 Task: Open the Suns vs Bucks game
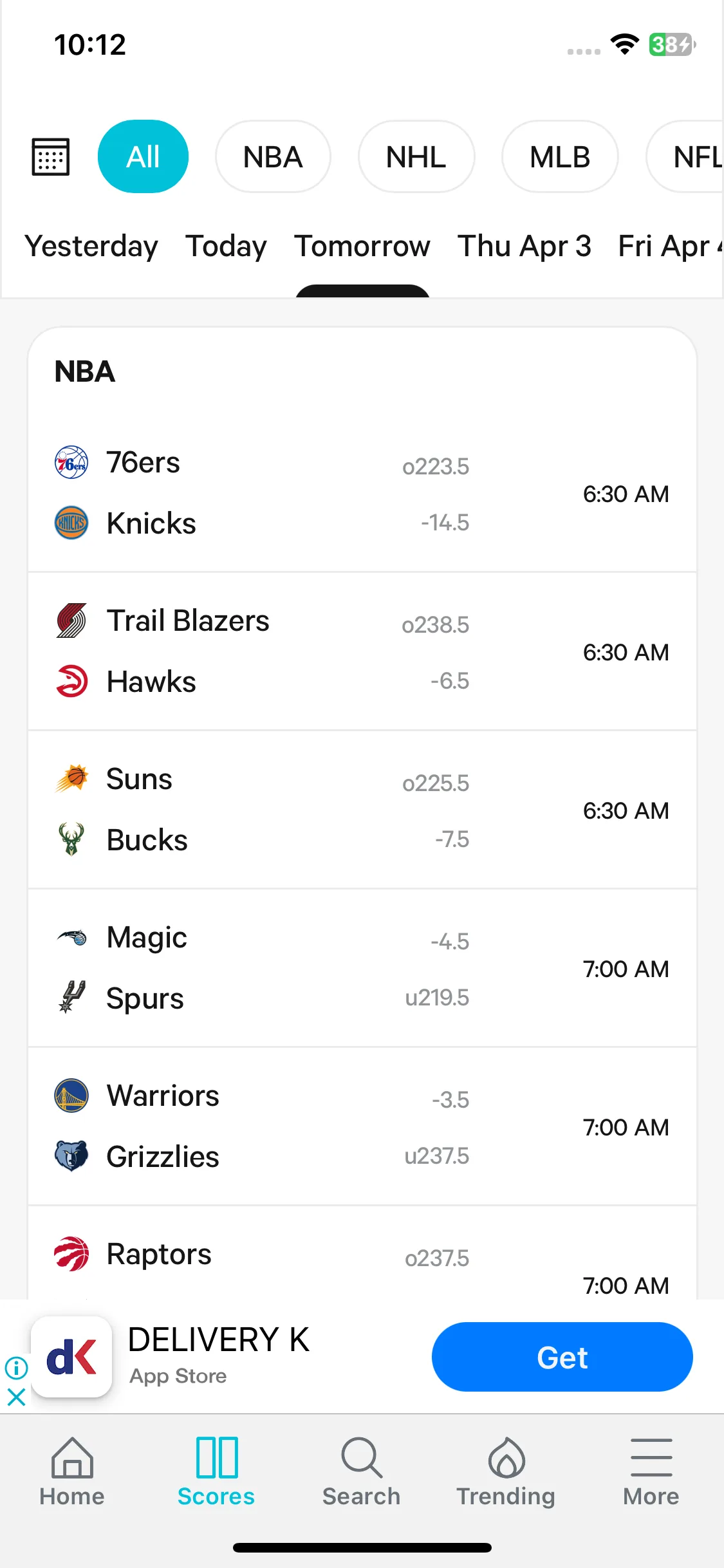[362, 810]
